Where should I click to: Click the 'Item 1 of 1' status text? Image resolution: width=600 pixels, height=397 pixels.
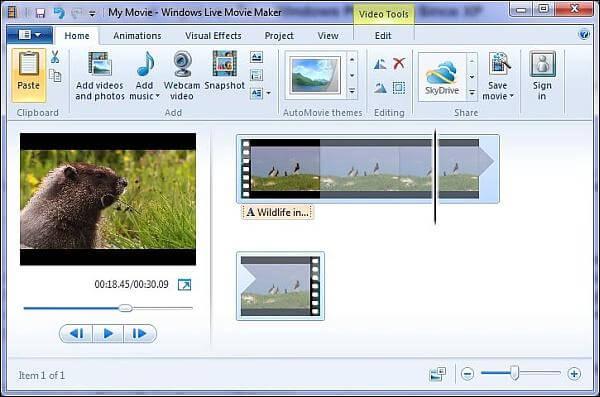[42, 375]
